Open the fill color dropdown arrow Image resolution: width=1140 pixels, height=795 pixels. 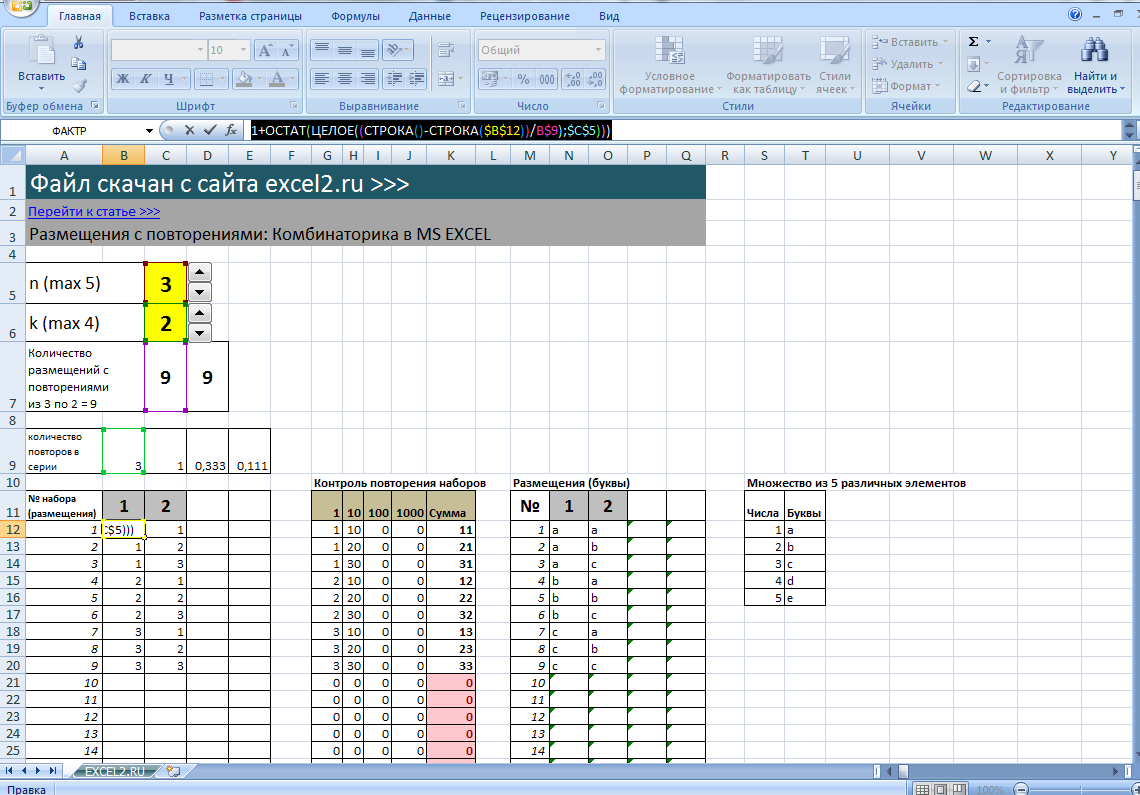[x=260, y=79]
